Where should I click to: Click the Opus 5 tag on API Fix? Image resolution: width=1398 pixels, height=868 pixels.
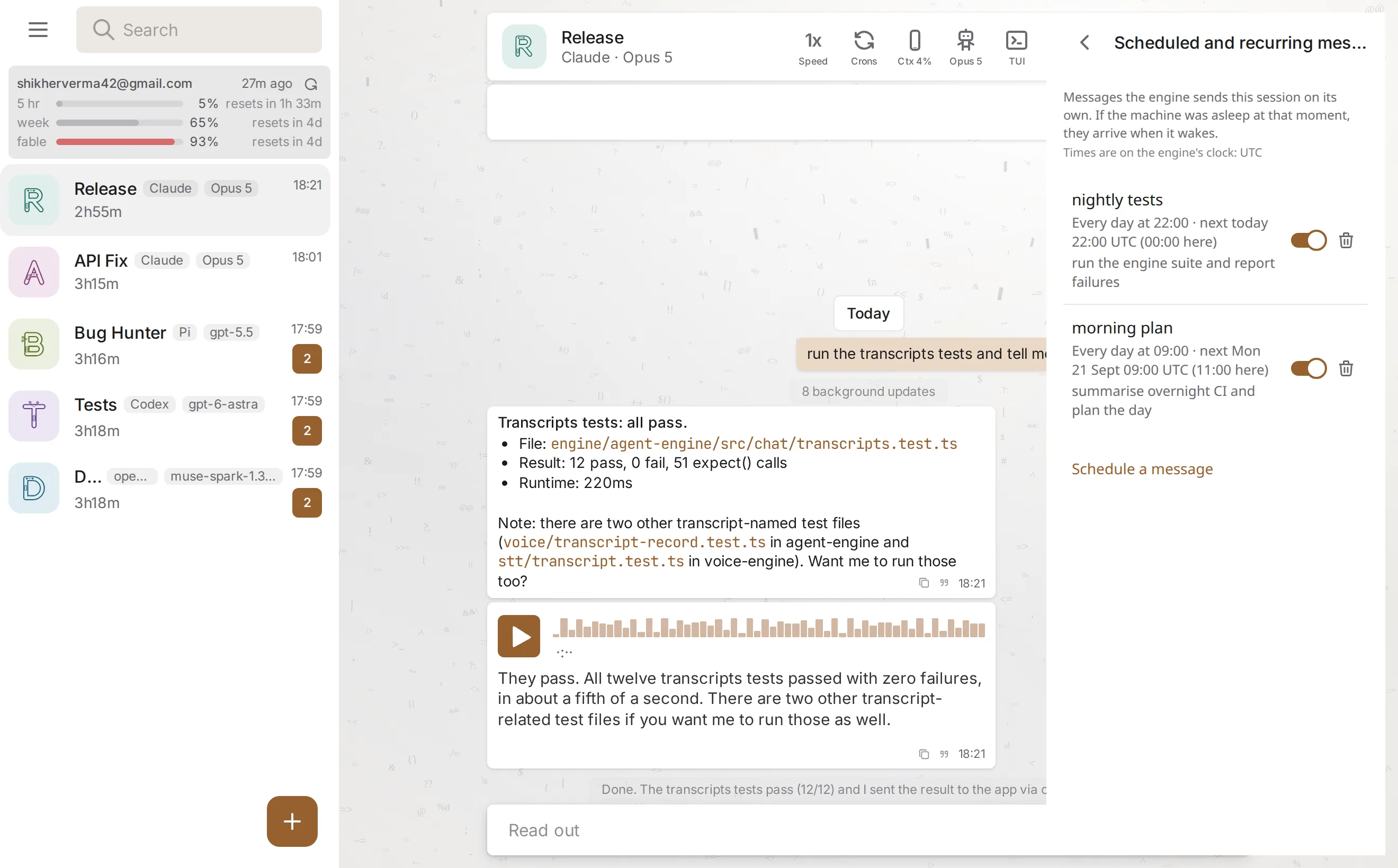coord(223,260)
